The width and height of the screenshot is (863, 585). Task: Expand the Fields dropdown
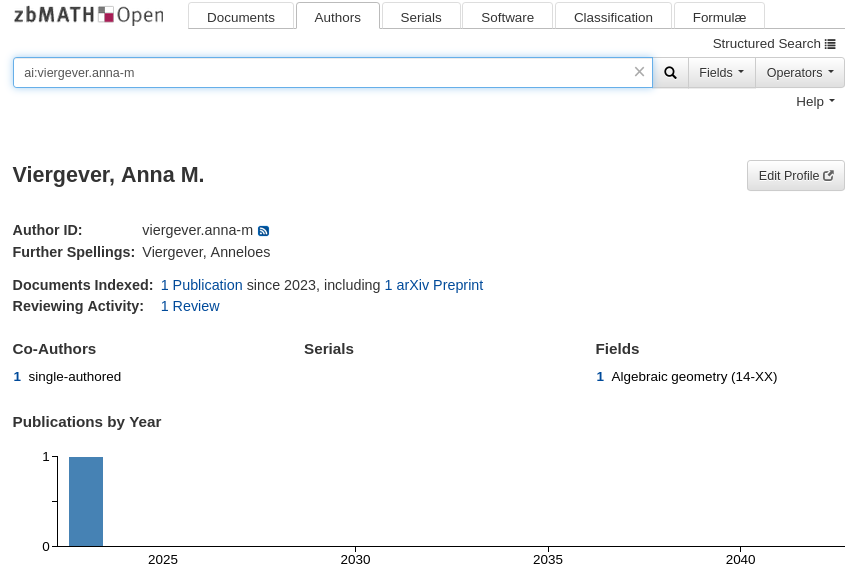click(x=722, y=73)
